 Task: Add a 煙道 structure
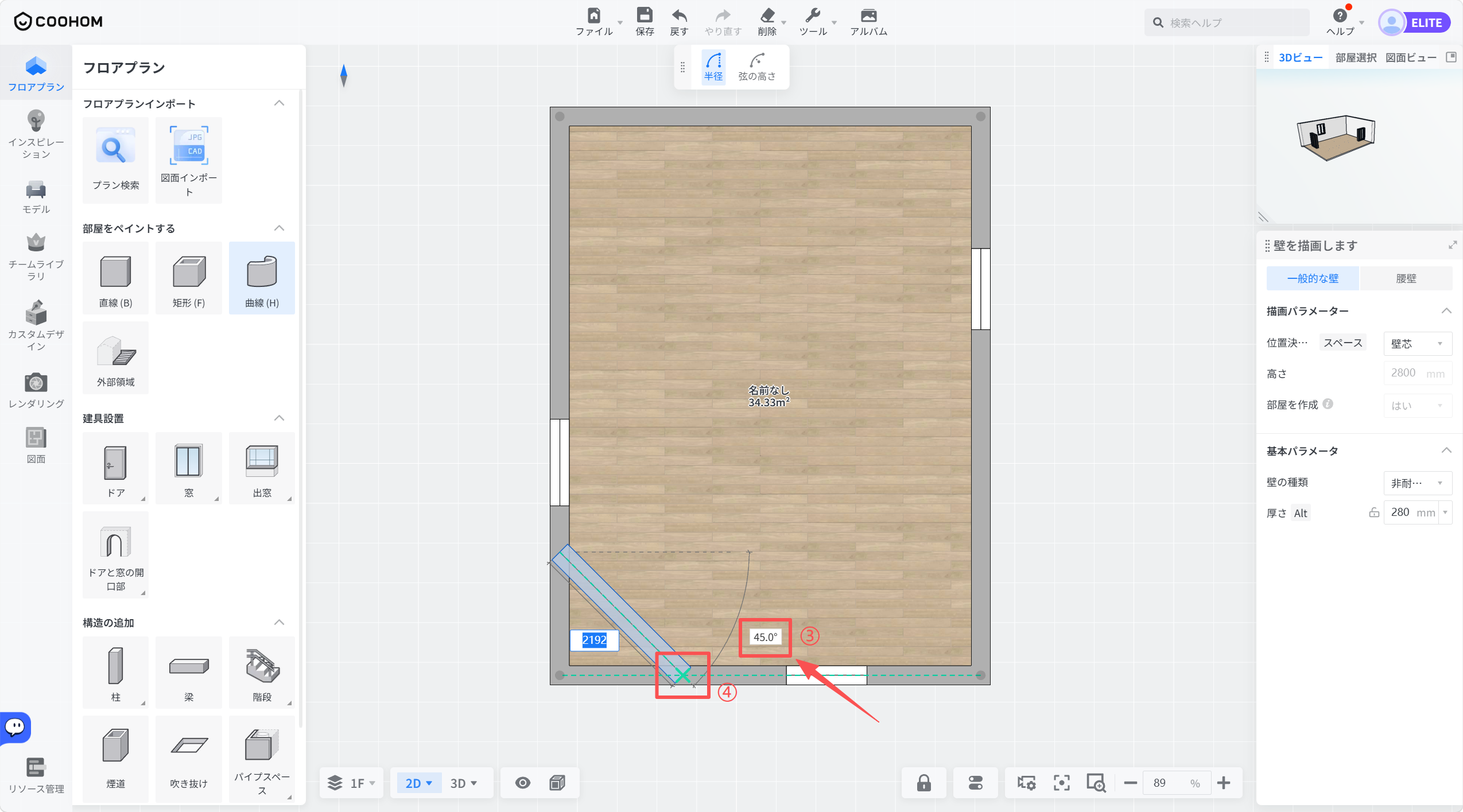tap(115, 759)
